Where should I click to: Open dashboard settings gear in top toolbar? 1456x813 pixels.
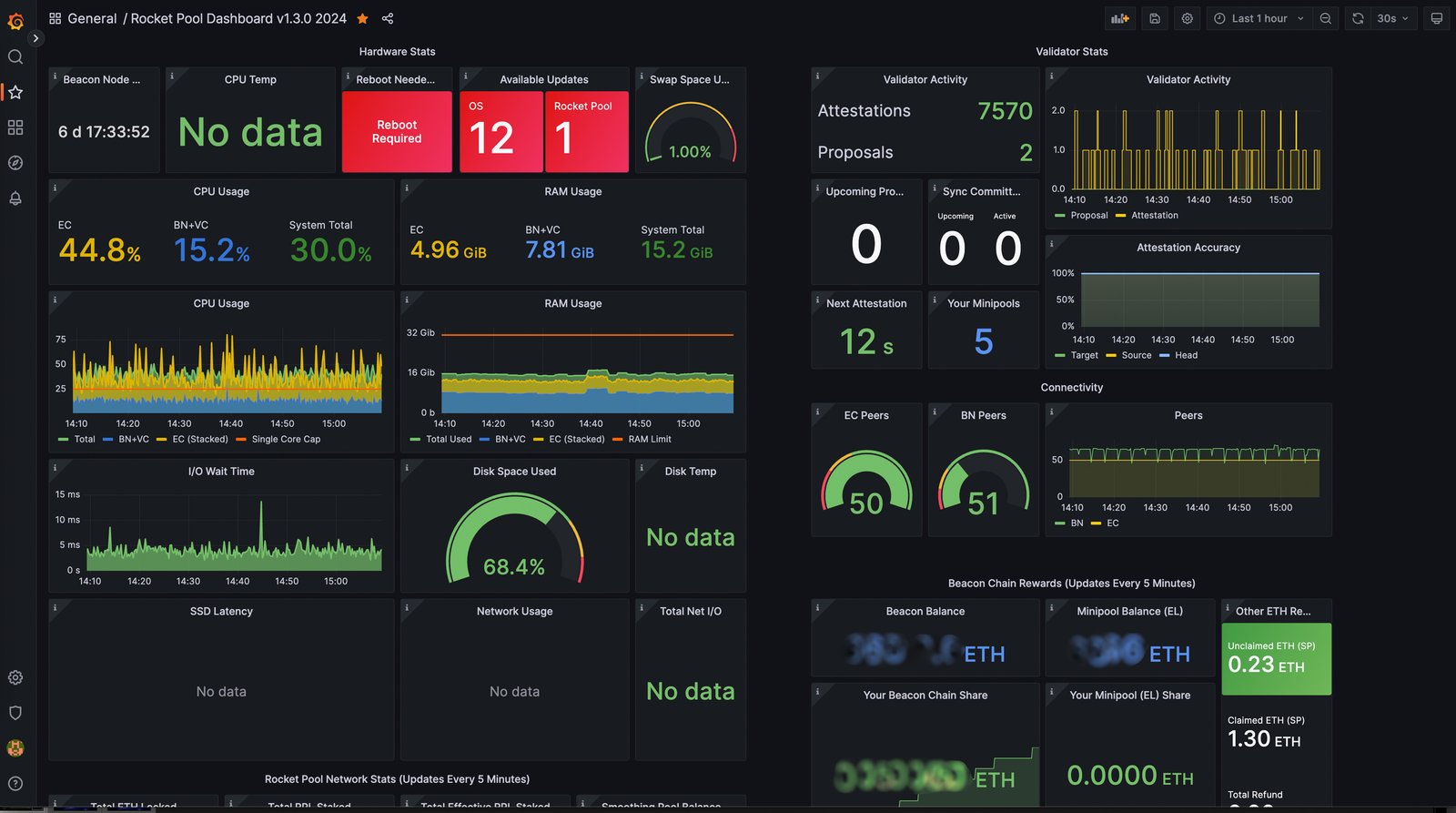pos(1188,18)
